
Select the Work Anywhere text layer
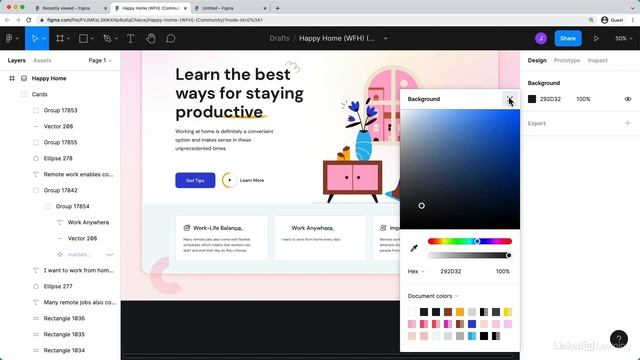[x=88, y=222]
